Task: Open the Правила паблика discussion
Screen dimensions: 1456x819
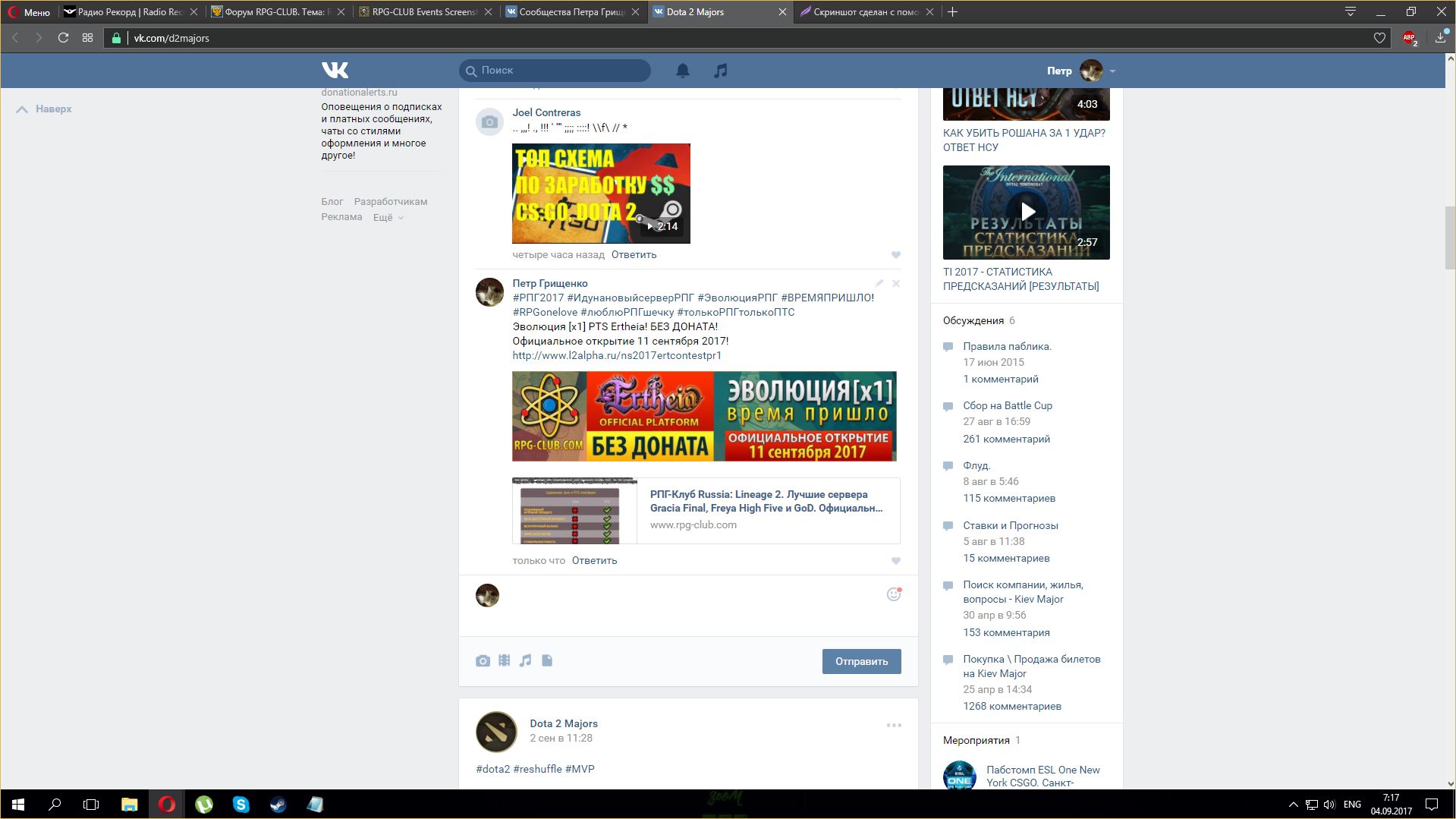Action: click(1007, 346)
